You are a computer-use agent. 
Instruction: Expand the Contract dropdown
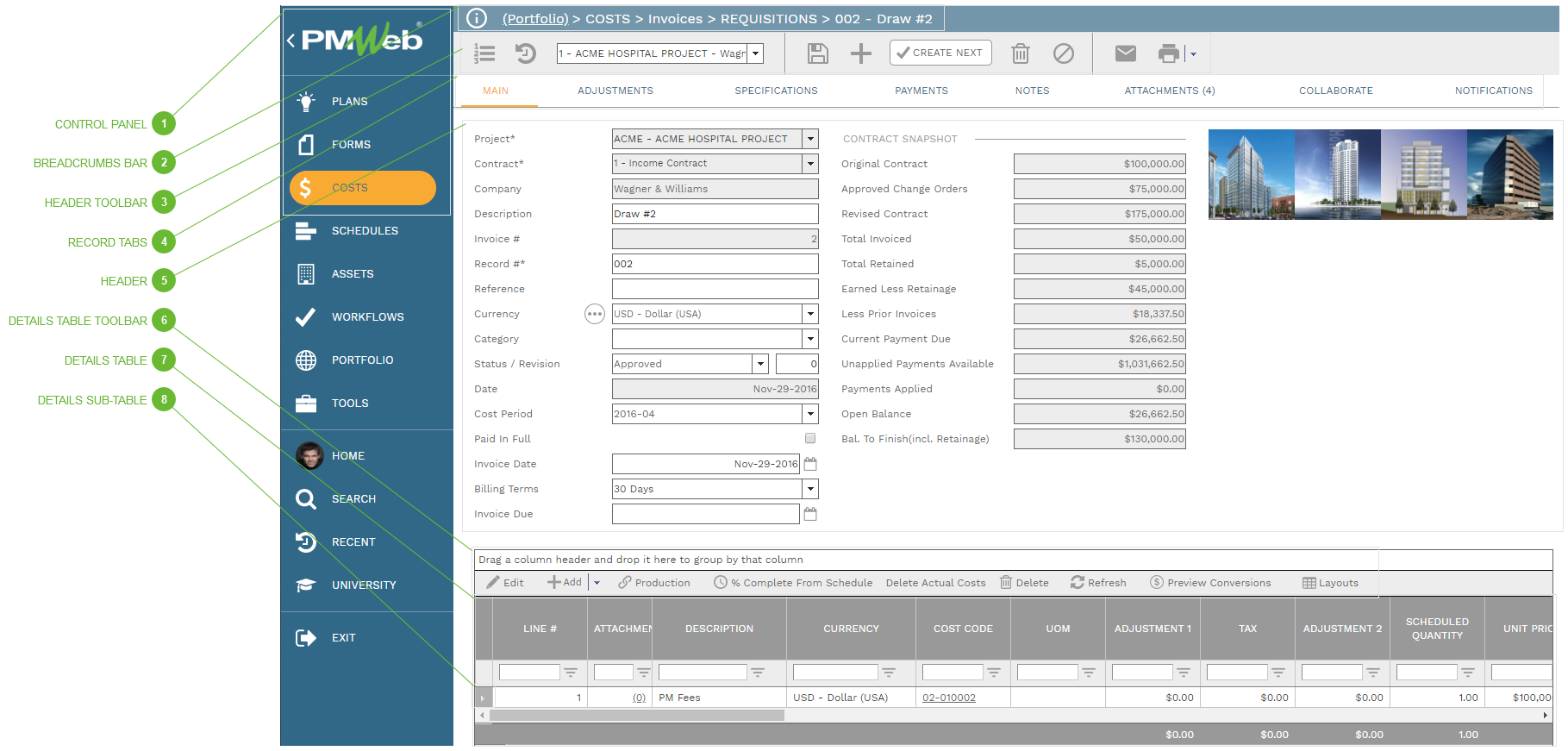pos(809,163)
